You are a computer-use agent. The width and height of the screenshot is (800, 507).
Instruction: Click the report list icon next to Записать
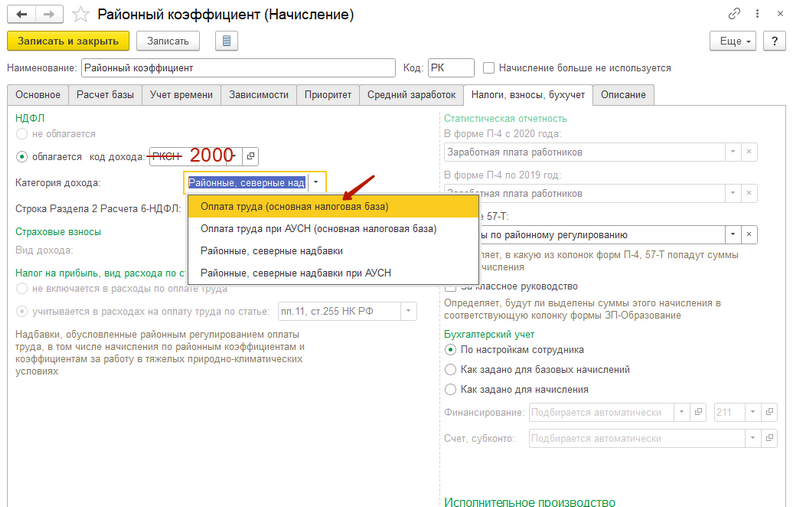point(227,41)
